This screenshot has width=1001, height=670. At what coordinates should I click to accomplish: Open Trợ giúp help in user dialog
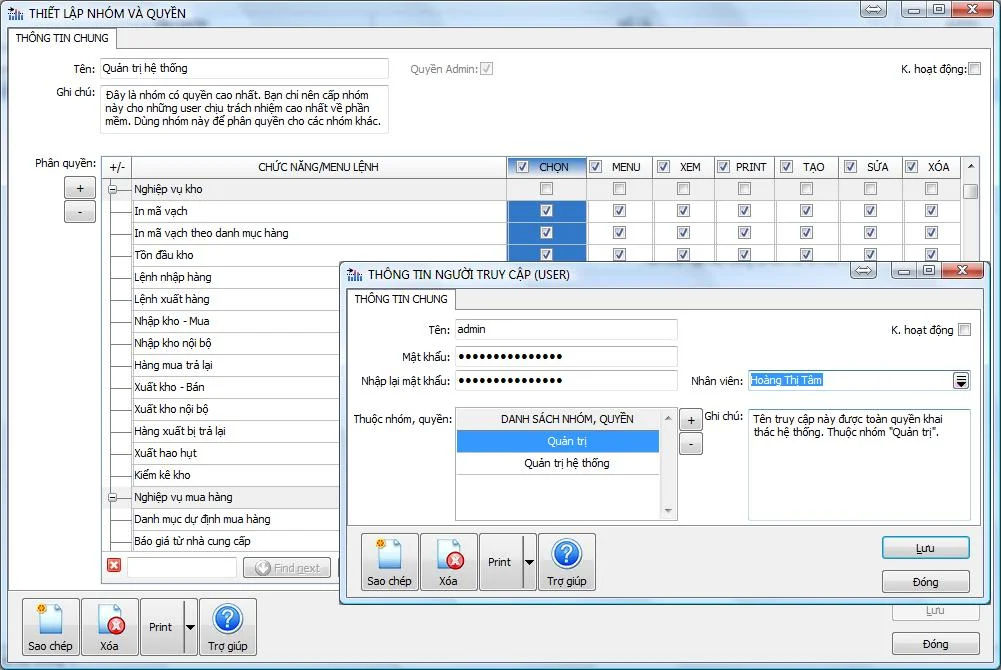(x=566, y=562)
